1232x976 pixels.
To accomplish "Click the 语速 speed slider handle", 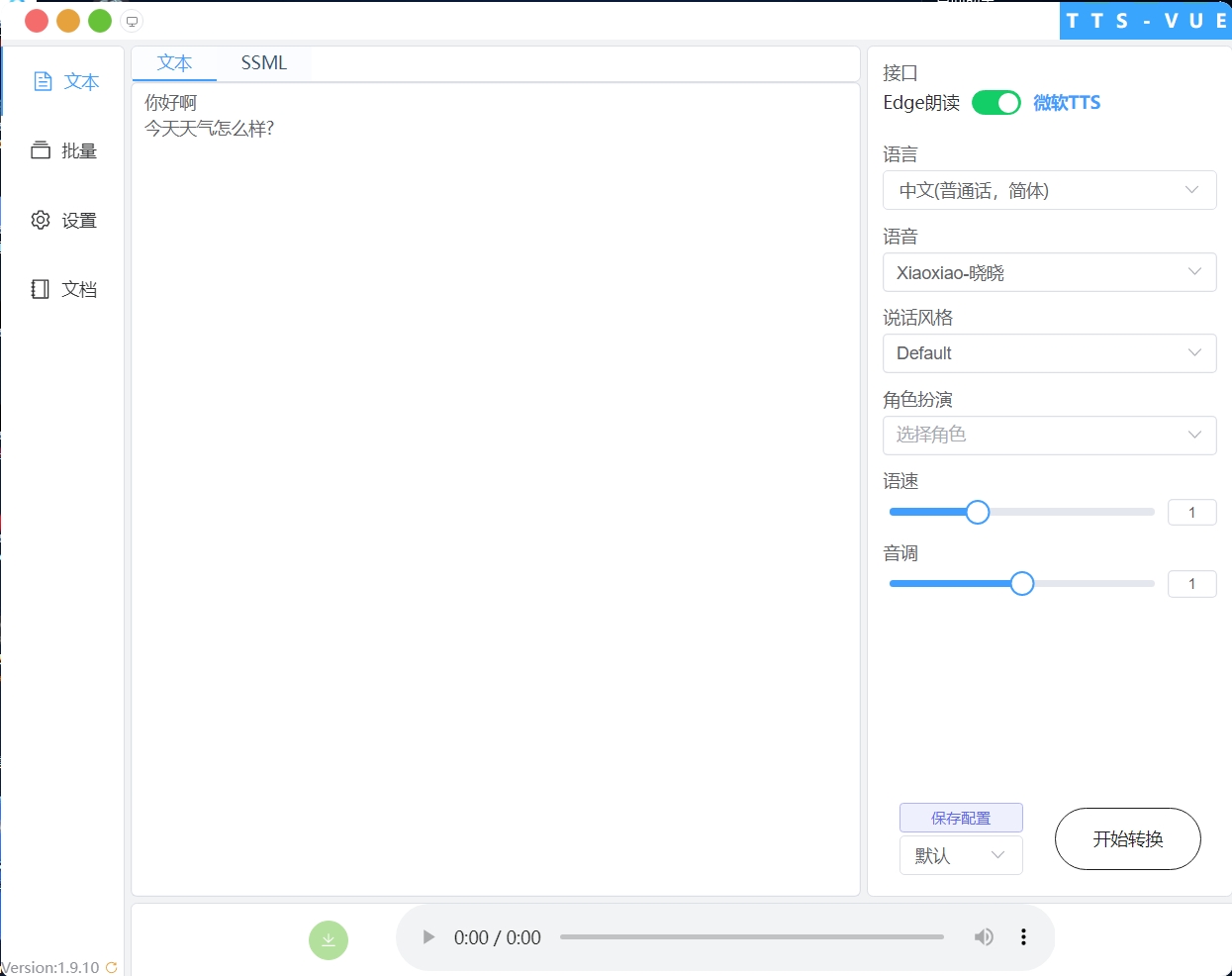I will coord(978,512).
